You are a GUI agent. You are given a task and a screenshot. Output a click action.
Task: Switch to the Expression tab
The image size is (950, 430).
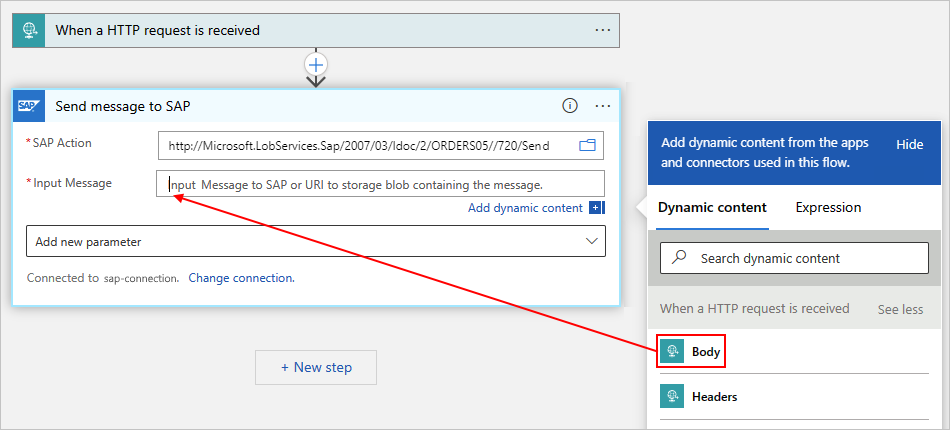click(x=828, y=207)
